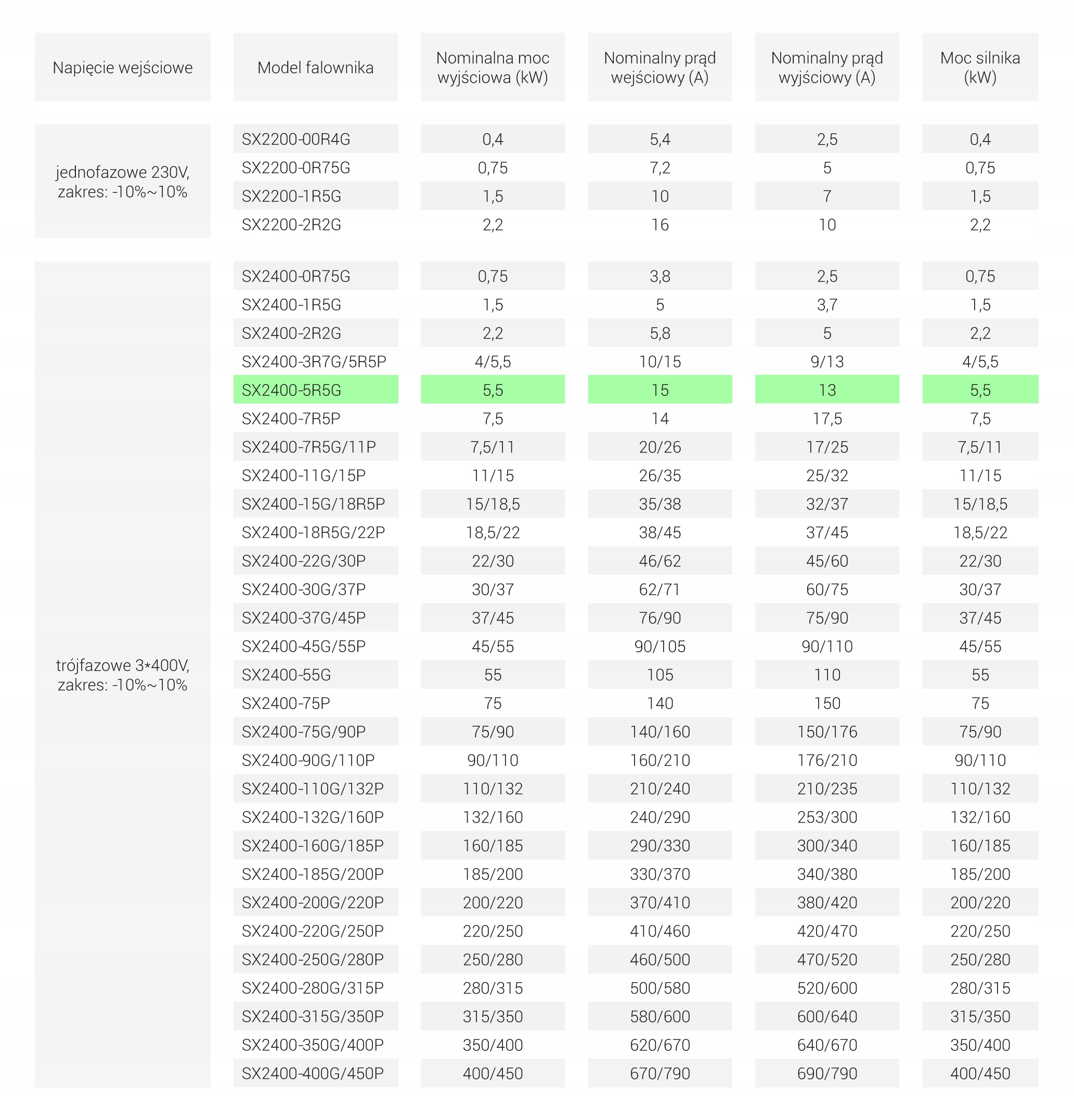Select the 'jednofazowe 230V' voltage cell
Screen dimensions: 1074x1120
[x=122, y=182]
